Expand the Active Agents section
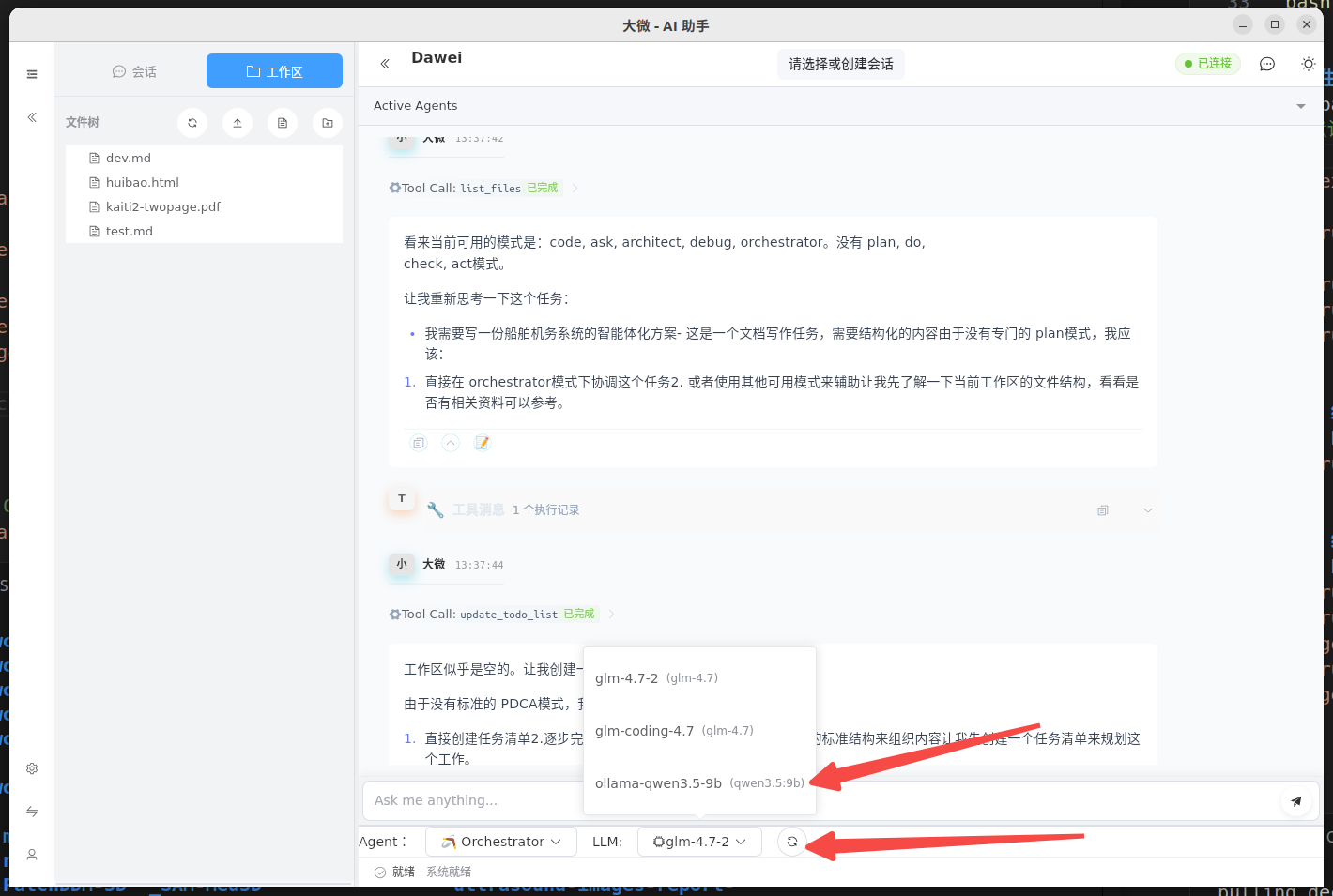Image resolution: width=1333 pixels, height=896 pixels. (1301, 106)
